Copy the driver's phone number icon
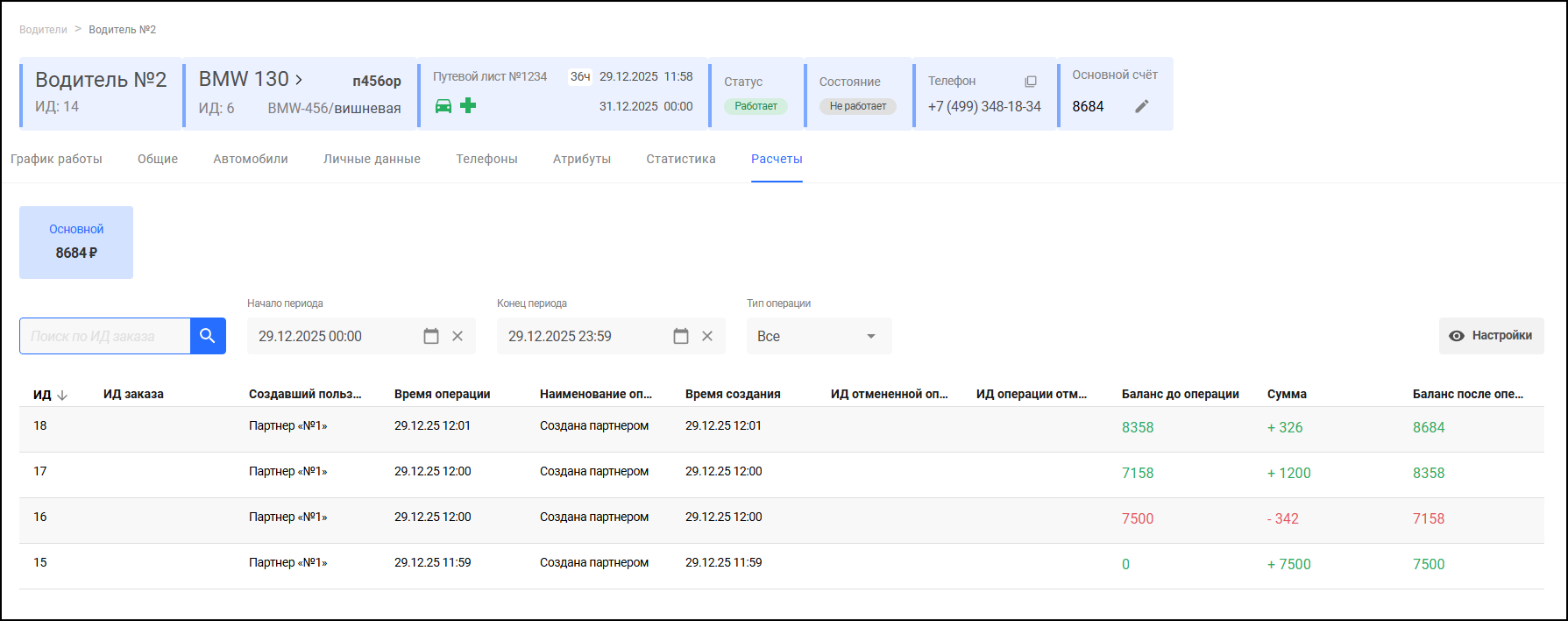 1031,82
